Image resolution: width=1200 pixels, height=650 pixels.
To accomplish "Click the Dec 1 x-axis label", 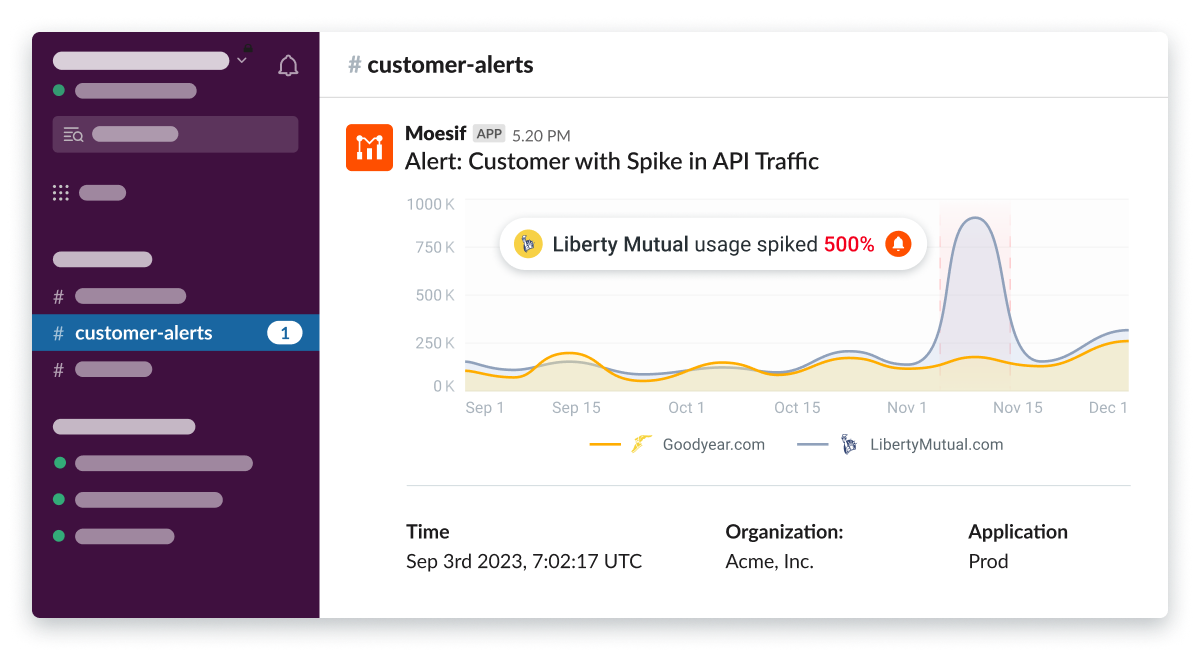I will click(1108, 408).
